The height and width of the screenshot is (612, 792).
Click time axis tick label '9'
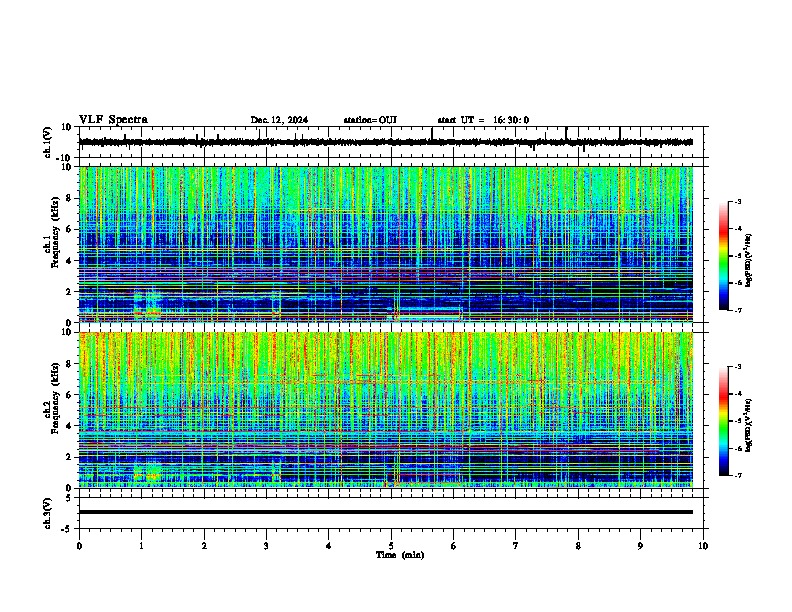pyautogui.click(x=640, y=546)
